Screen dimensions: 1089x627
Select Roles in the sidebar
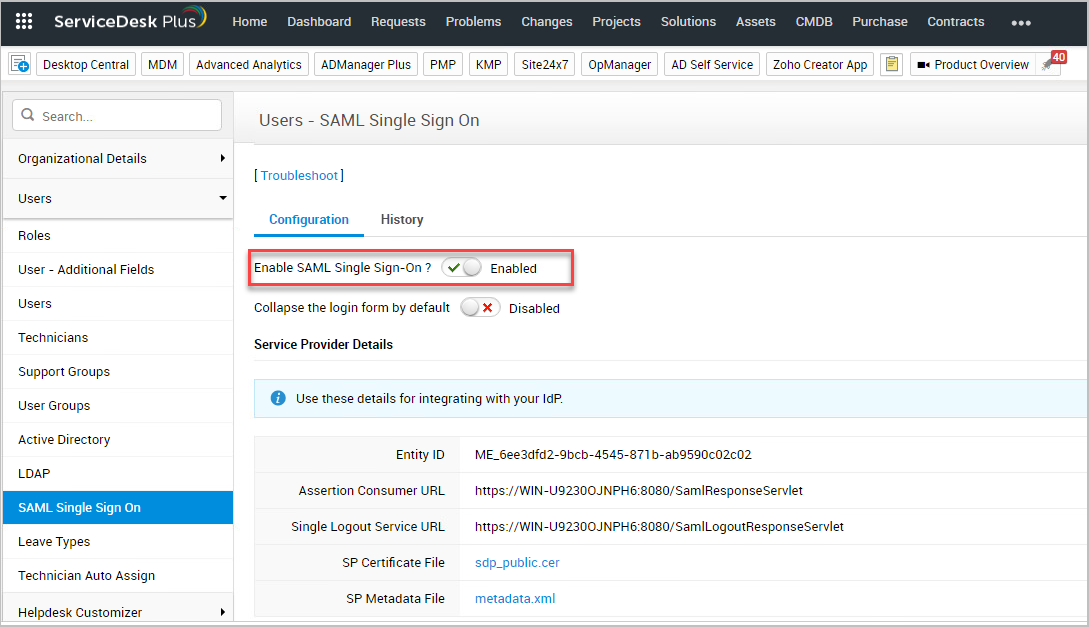tap(118, 235)
